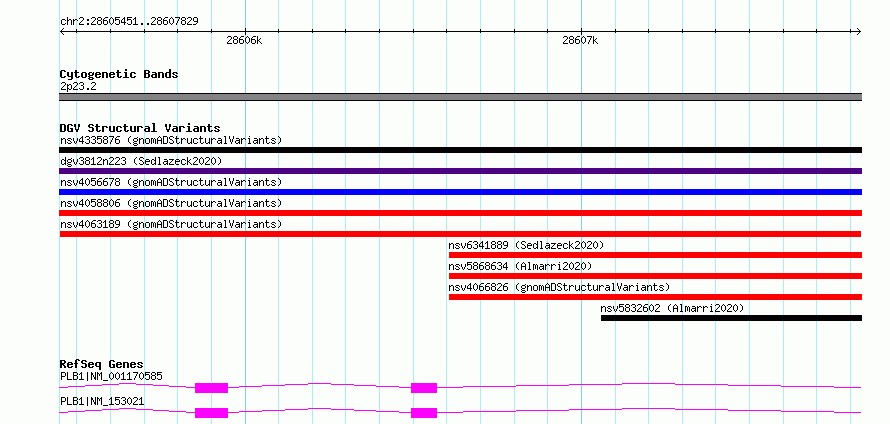
Task: Open variant label nsv4066826 (gnomADStructuralVariants)
Action: tap(559, 287)
